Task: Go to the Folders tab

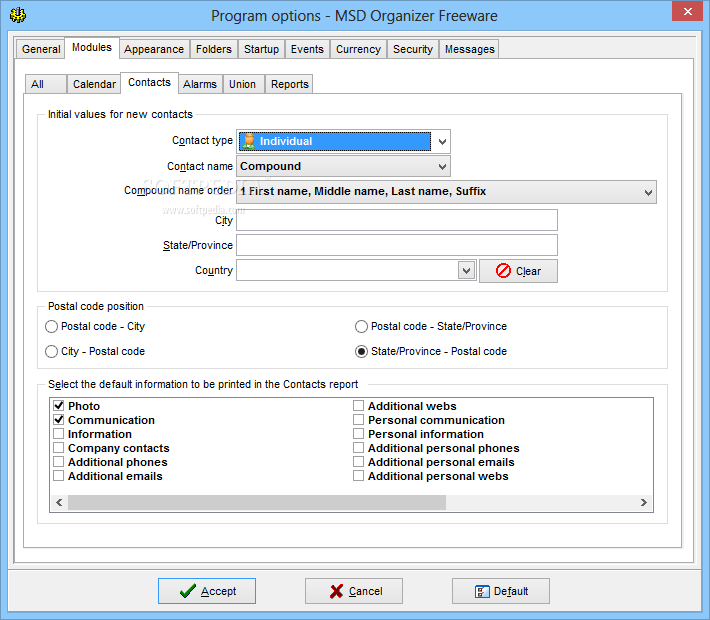Action: point(214,49)
